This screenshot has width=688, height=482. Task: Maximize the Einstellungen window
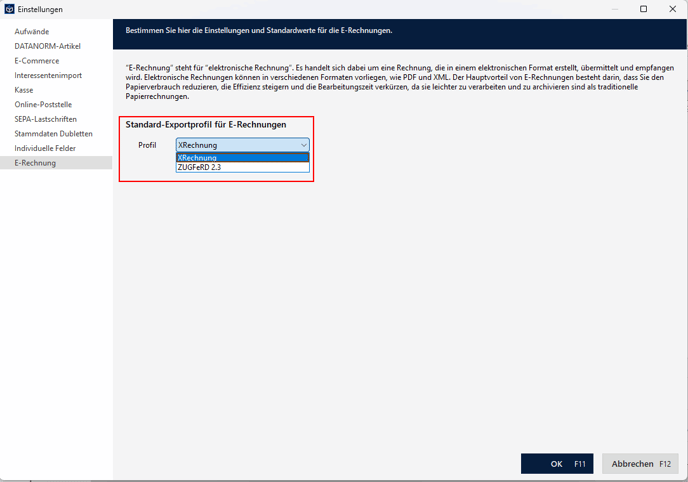(x=643, y=9)
